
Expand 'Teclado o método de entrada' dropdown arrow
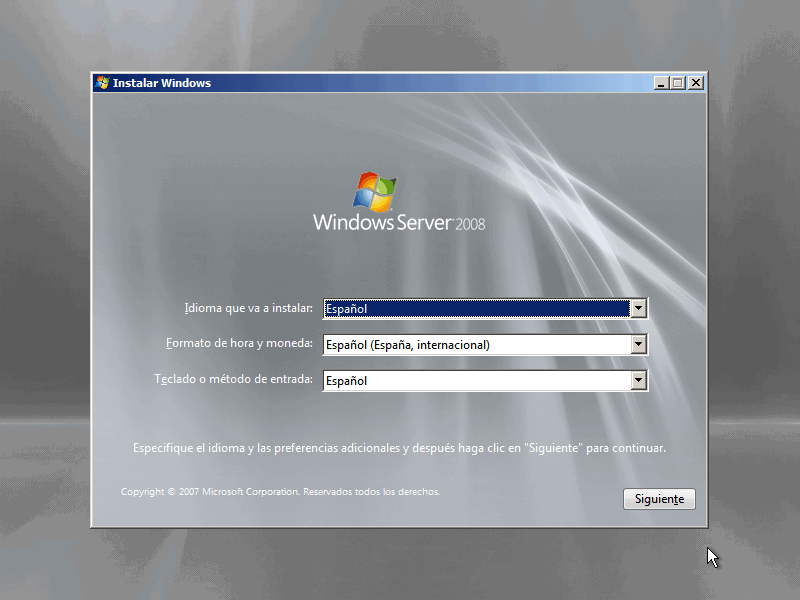point(638,381)
